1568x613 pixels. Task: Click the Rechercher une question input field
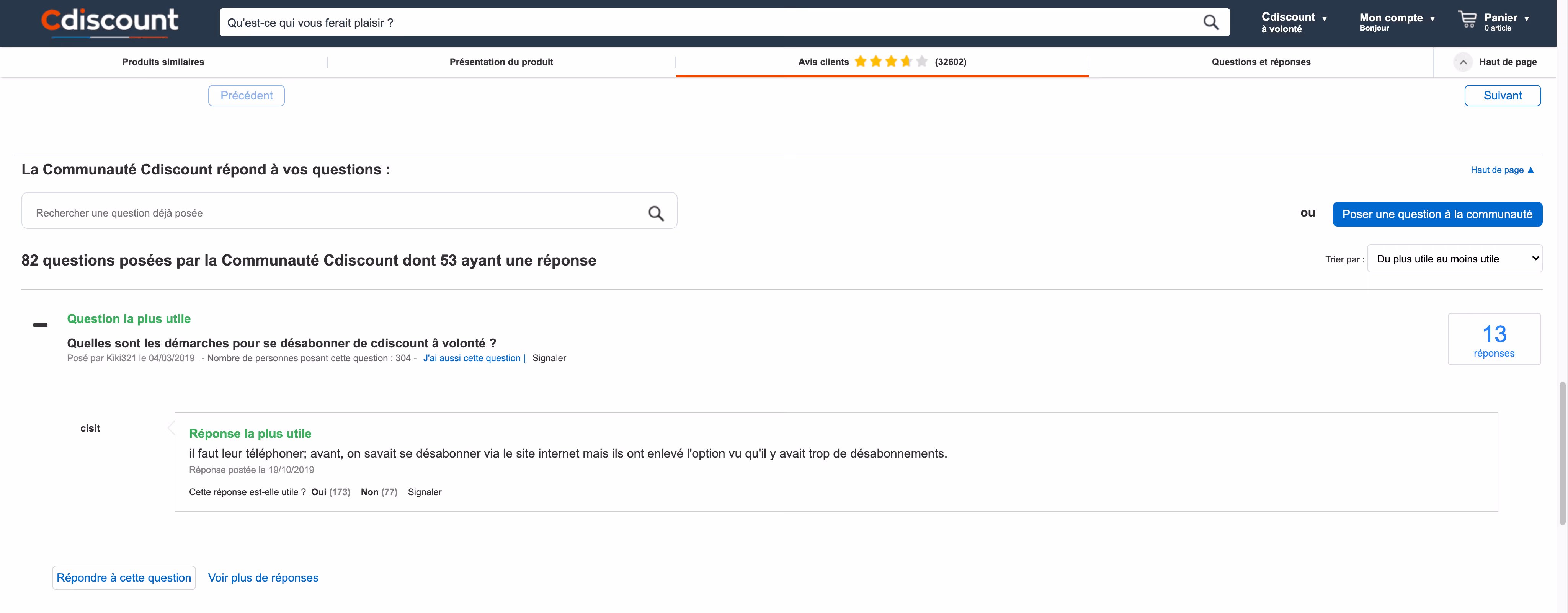tap(304, 212)
